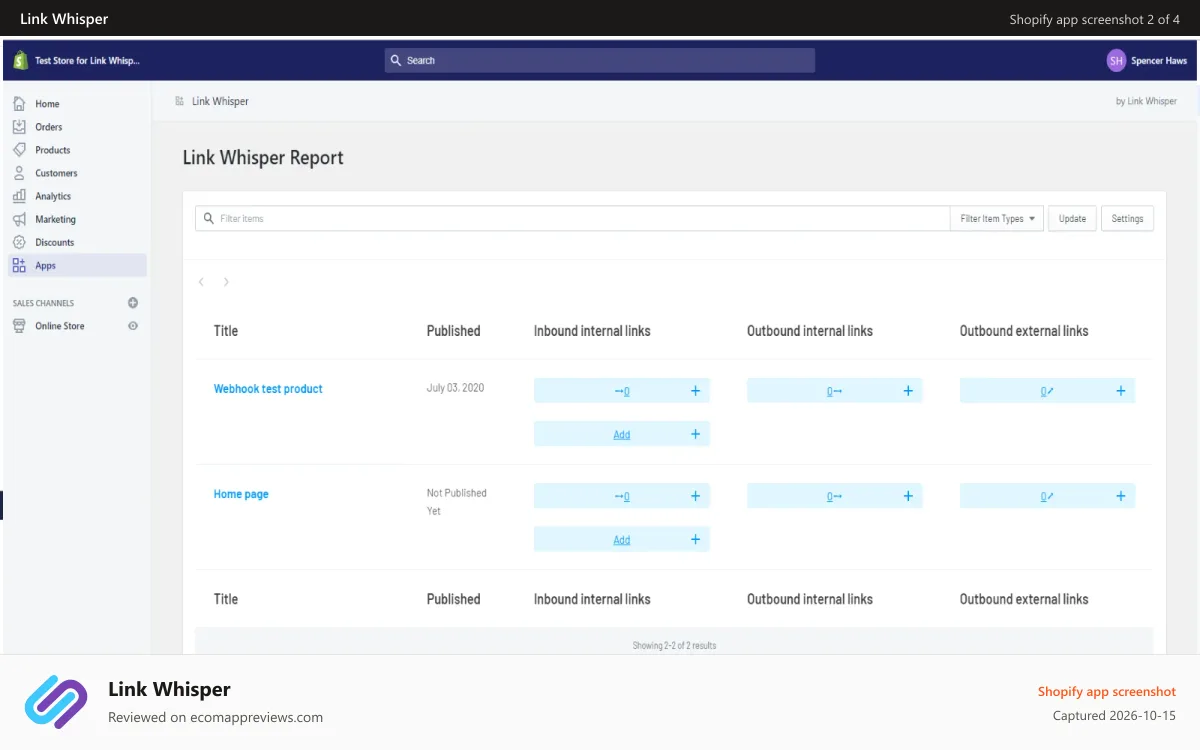Click the Apps grid icon
The width and height of the screenshot is (1200, 750).
point(19,265)
